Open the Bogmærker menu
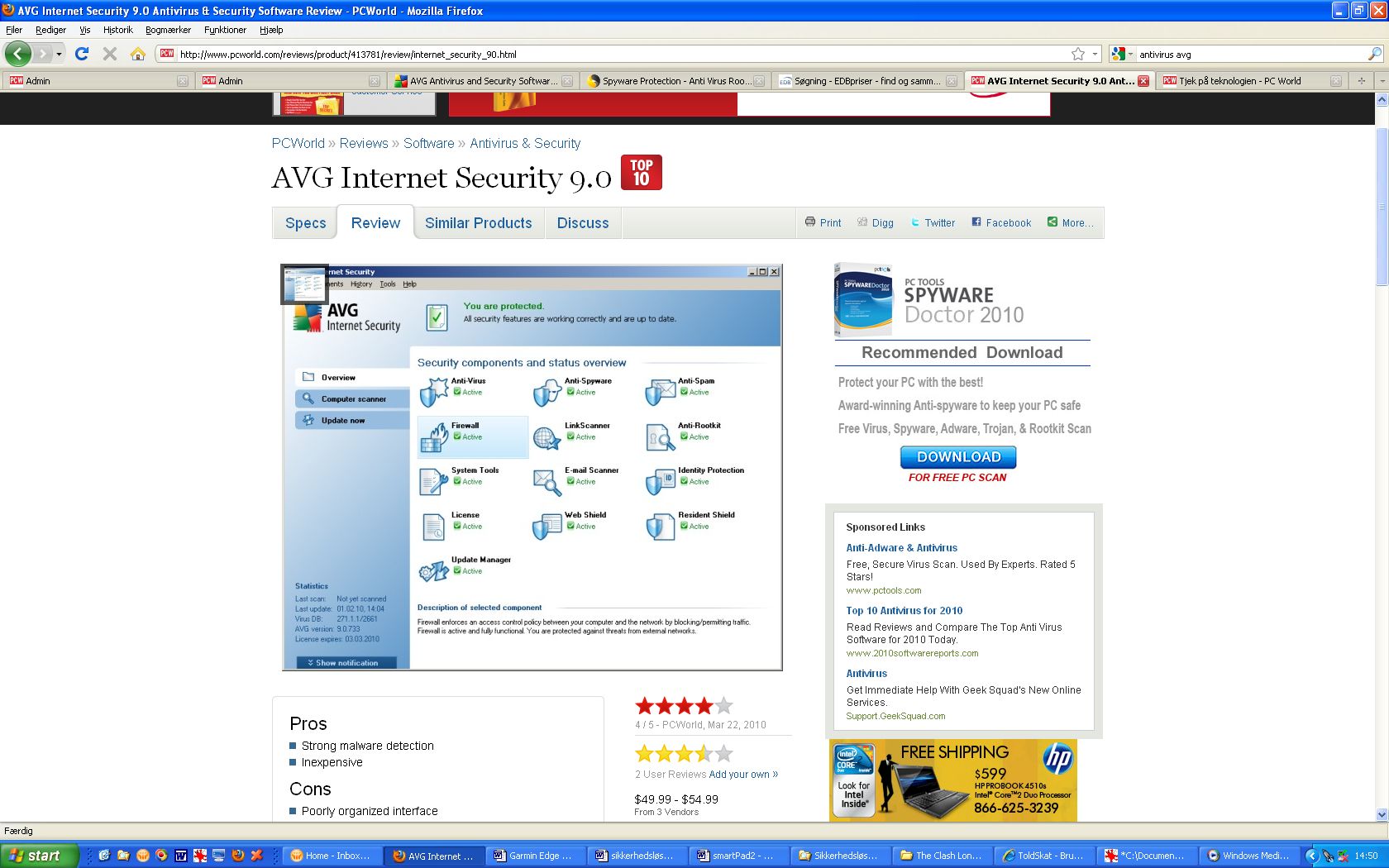 [168, 30]
